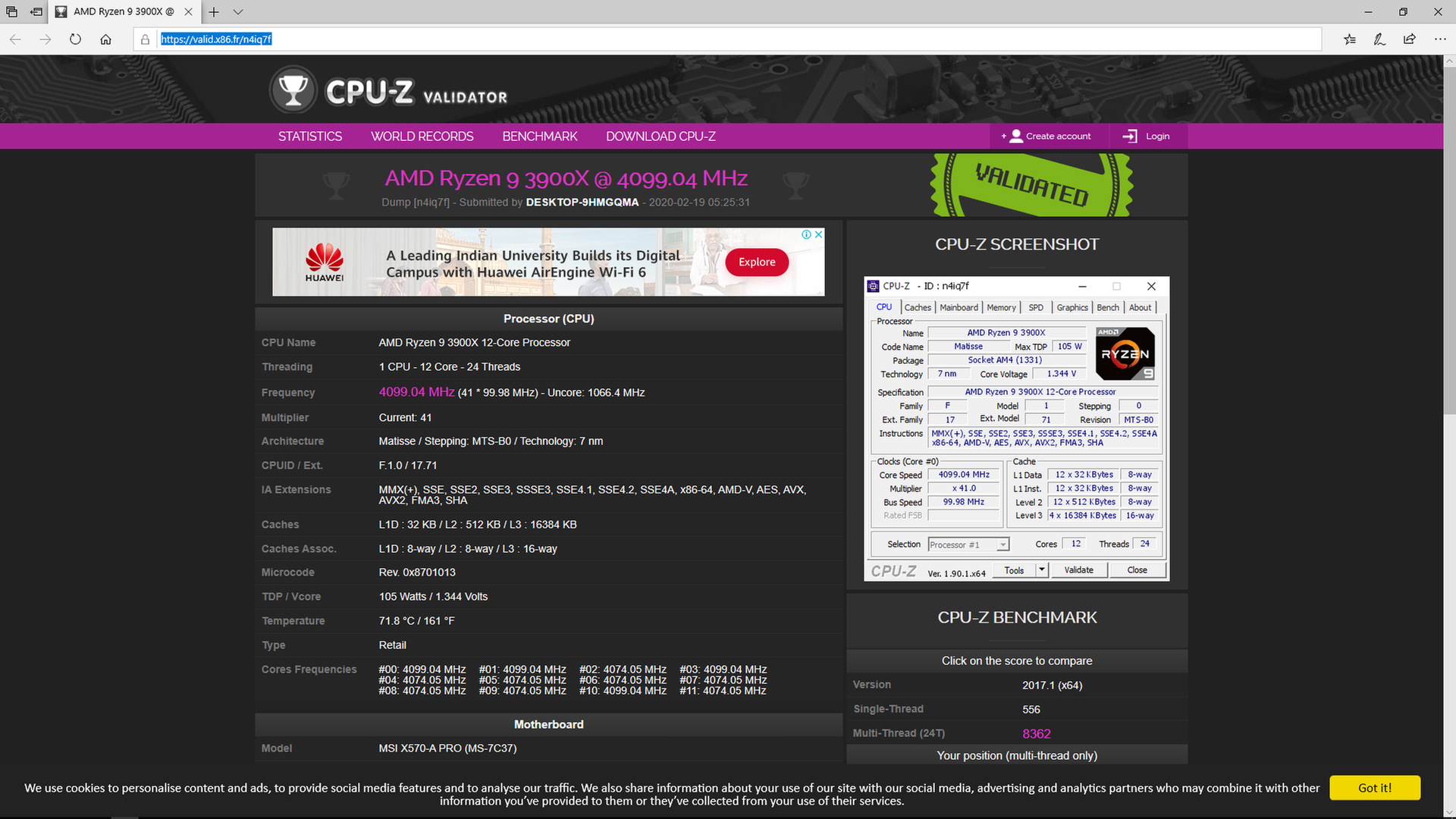Viewport: 1456px width, 819px height.
Task: Close the embedded CPU-Z window X
Action: [1151, 286]
